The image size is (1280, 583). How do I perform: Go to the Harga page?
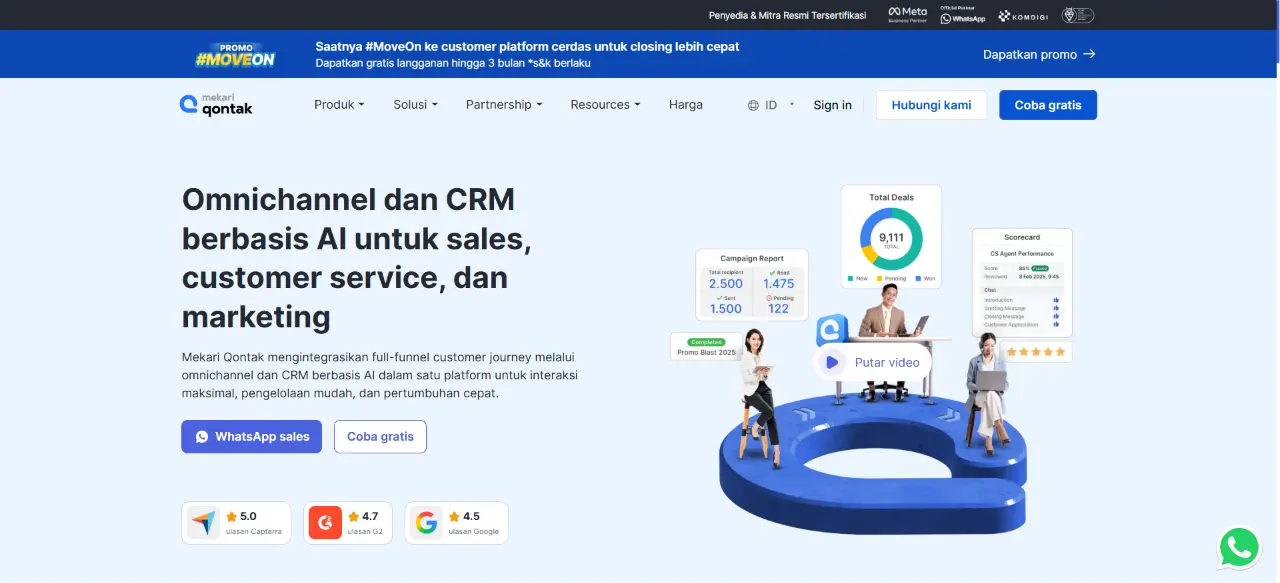tap(686, 105)
